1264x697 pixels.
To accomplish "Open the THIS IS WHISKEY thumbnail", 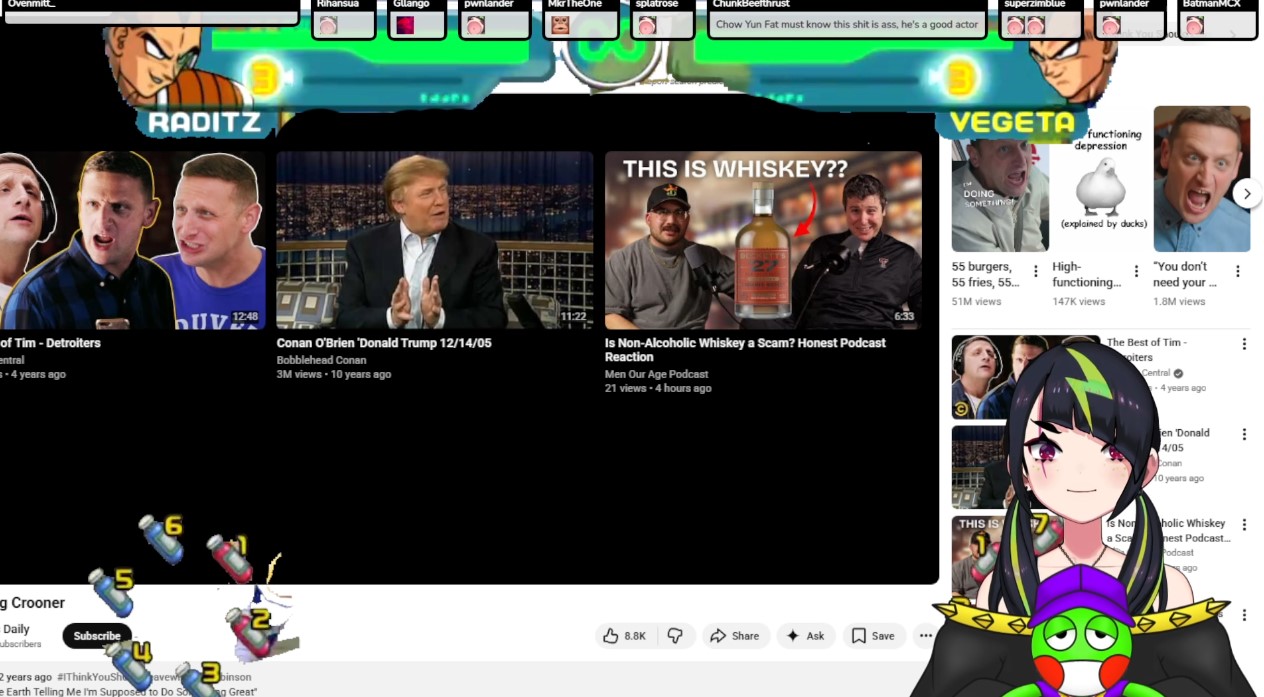I will (x=763, y=240).
